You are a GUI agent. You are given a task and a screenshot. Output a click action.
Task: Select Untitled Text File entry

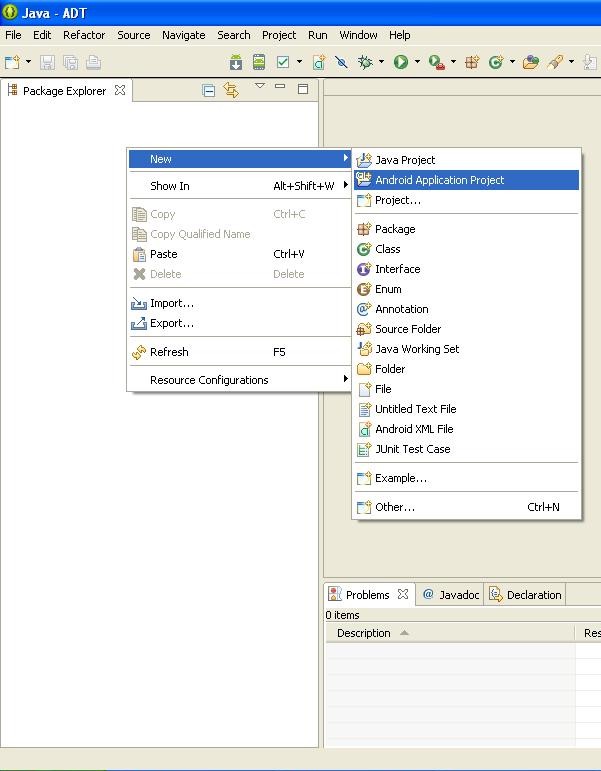pos(466,409)
